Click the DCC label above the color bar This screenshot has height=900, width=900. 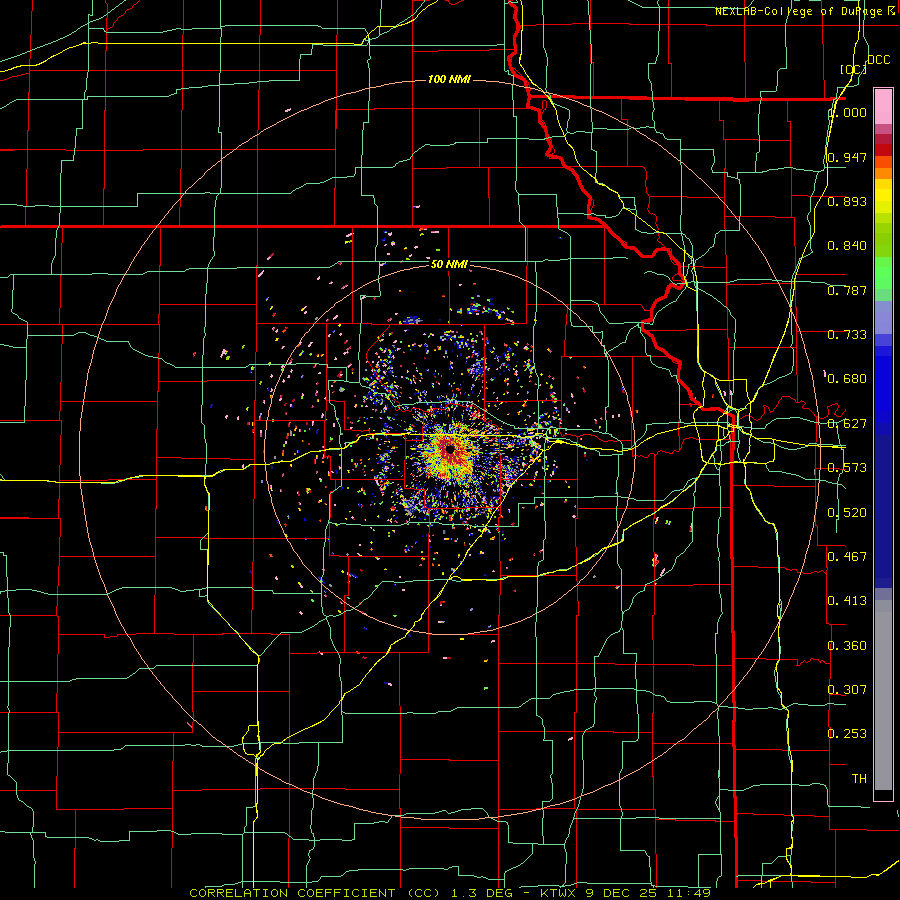878,60
